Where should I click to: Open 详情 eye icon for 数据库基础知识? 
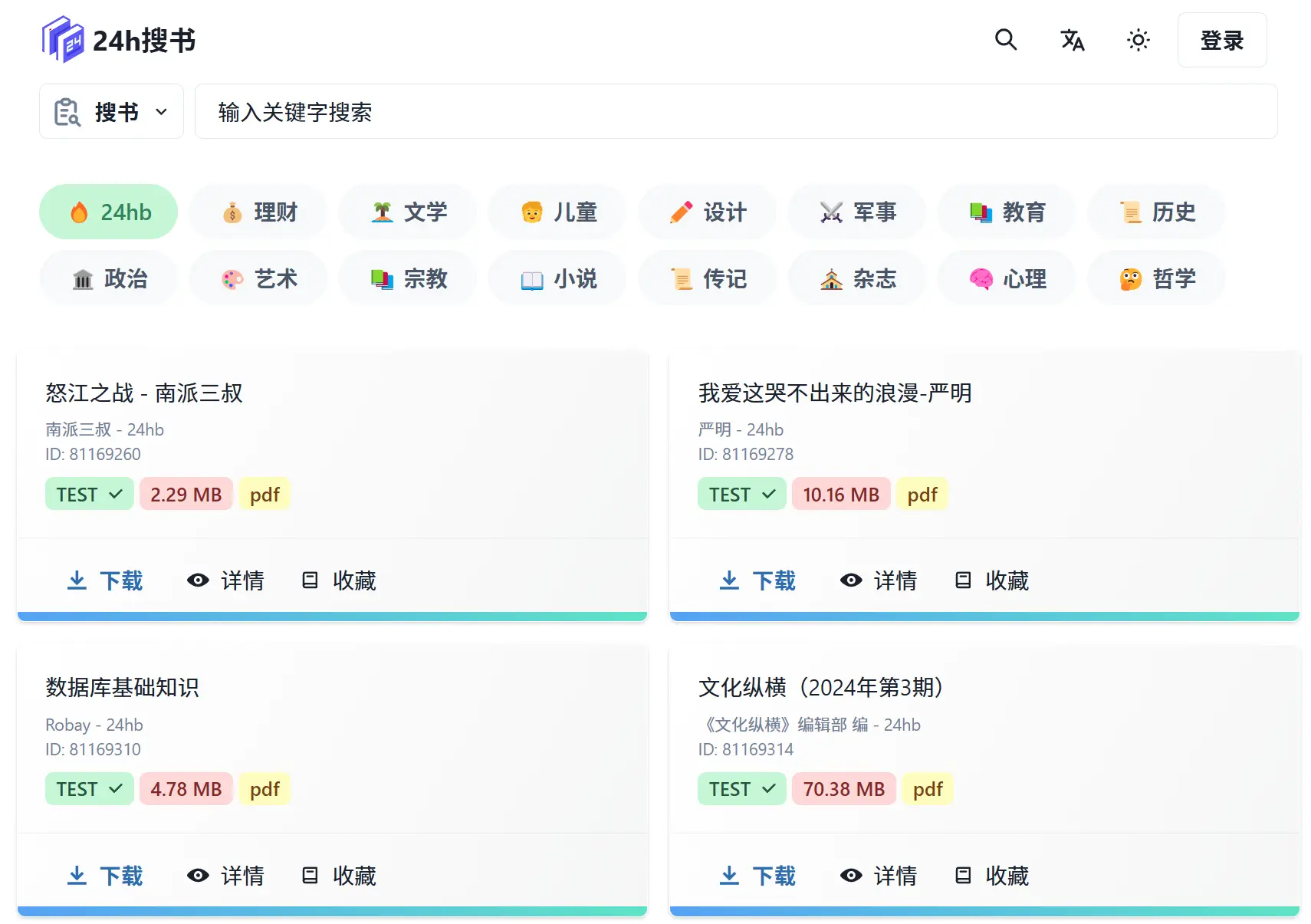point(198,875)
